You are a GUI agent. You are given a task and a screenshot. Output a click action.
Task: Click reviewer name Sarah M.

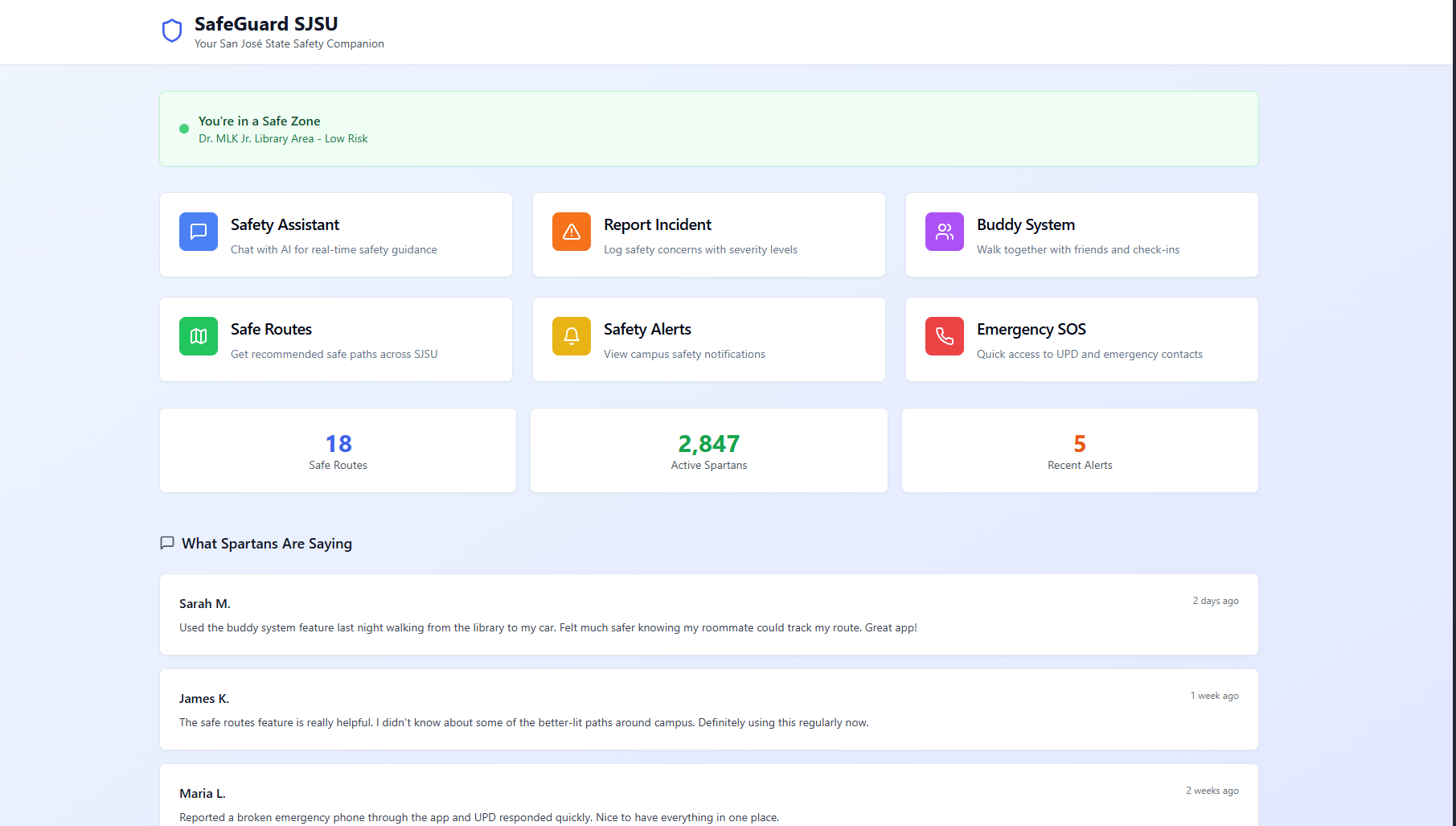(x=205, y=603)
